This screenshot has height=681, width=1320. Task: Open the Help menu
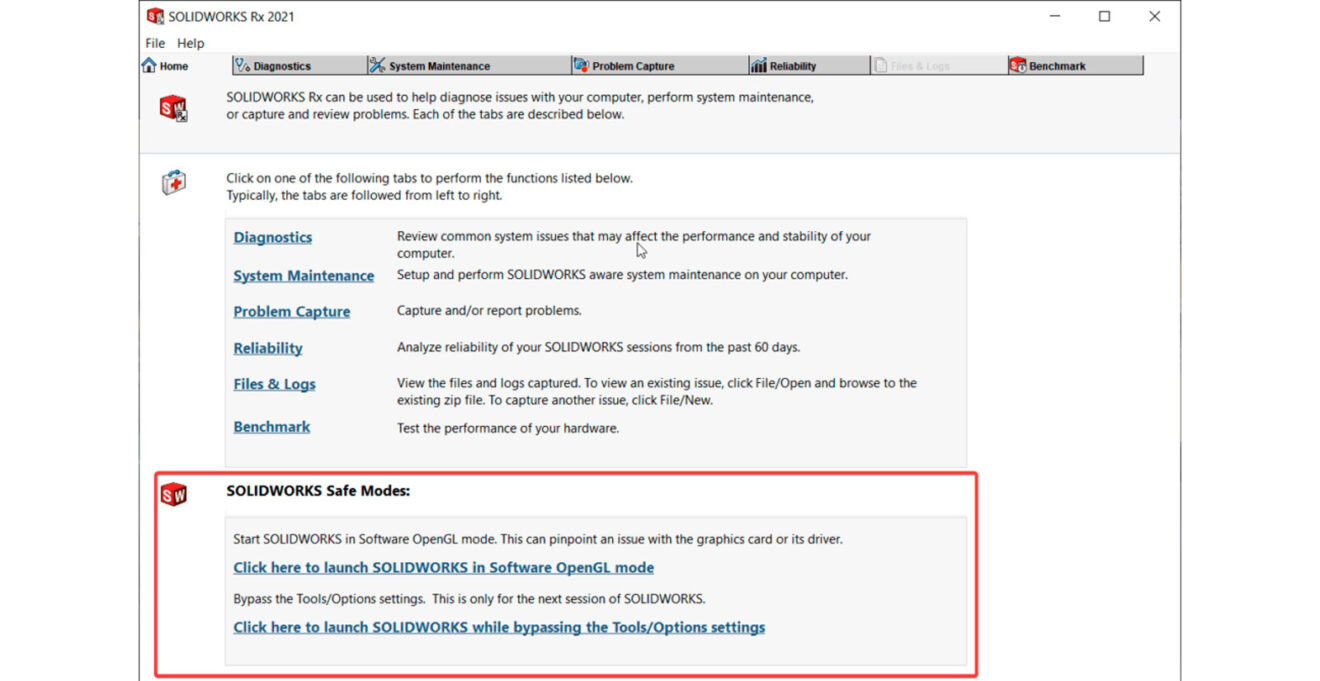[190, 43]
